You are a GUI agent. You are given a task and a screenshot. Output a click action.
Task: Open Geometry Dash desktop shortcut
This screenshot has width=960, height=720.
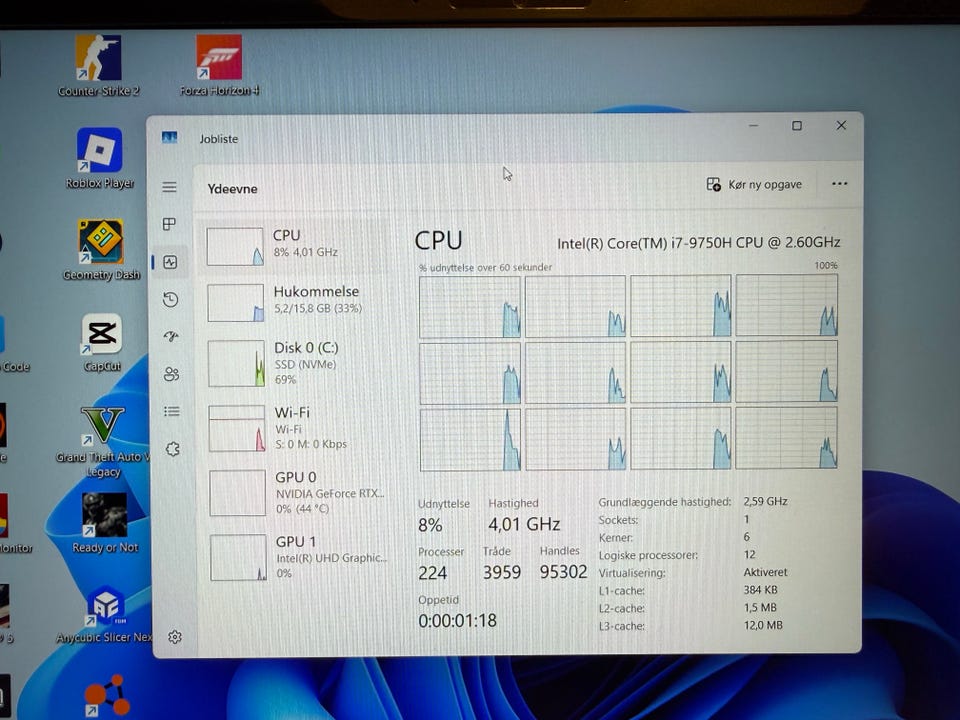pos(102,250)
